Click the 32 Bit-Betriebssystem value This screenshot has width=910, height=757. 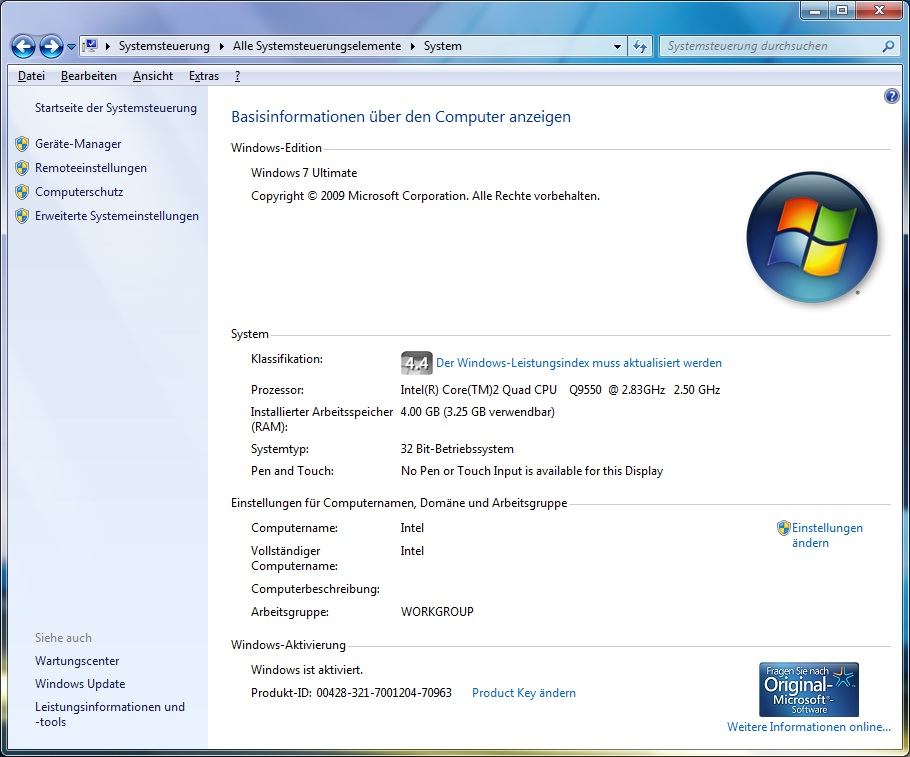457,449
